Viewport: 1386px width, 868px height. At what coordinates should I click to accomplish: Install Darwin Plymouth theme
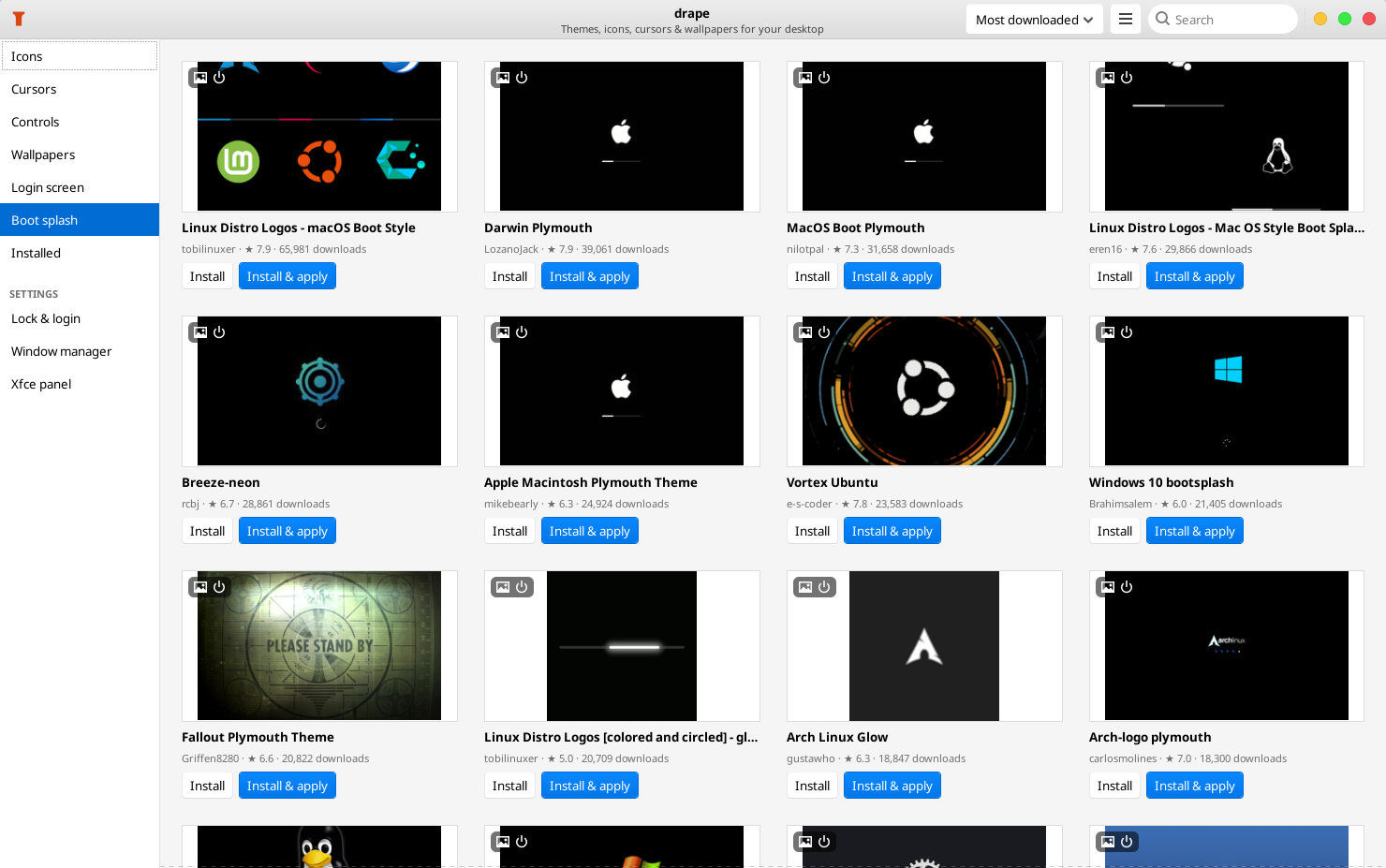coord(509,276)
